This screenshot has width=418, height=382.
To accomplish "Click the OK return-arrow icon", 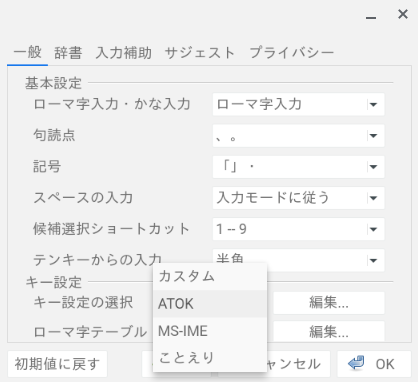I will click(356, 363).
